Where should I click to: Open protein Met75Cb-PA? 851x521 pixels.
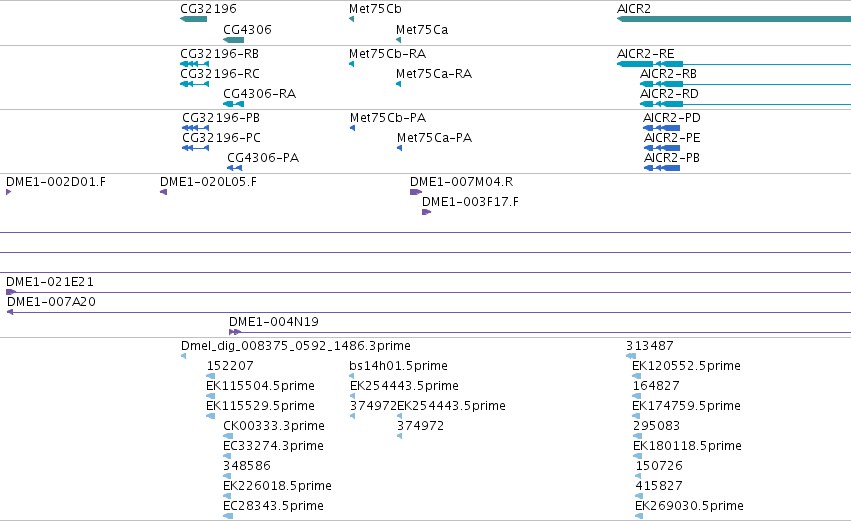(x=388, y=118)
